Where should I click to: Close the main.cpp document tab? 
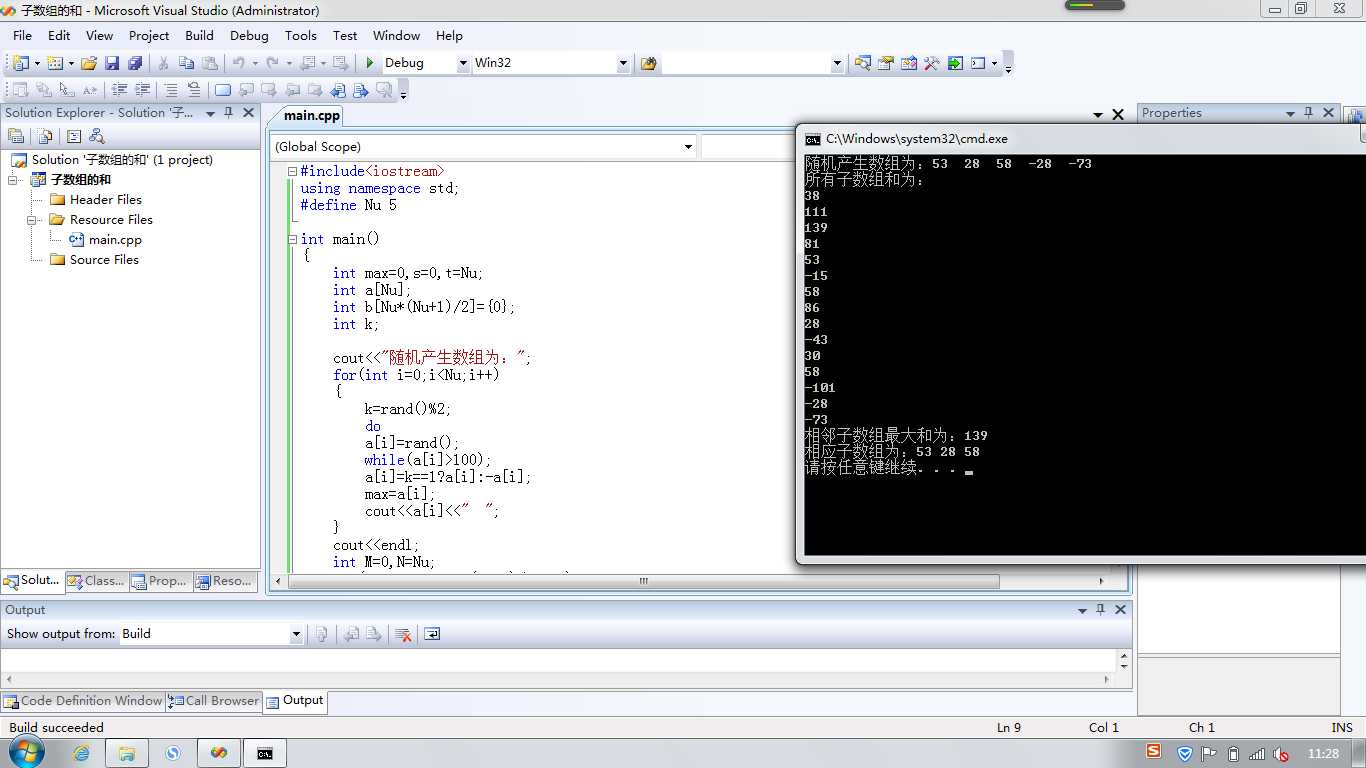(x=1118, y=115)
